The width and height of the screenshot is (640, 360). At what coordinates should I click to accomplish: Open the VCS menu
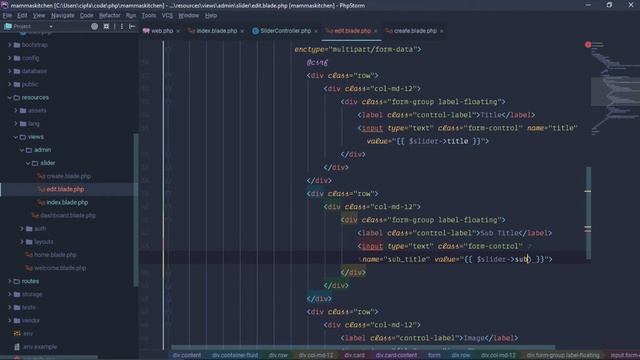167,16
